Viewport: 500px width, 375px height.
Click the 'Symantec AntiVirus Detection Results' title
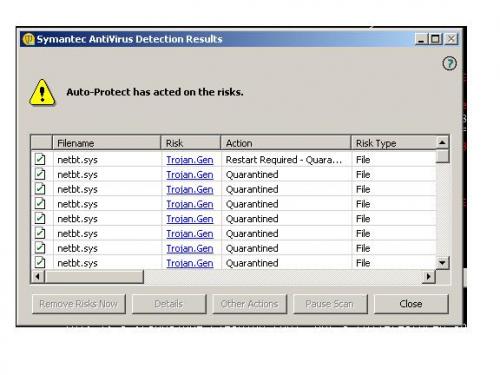tap(129, 39)
